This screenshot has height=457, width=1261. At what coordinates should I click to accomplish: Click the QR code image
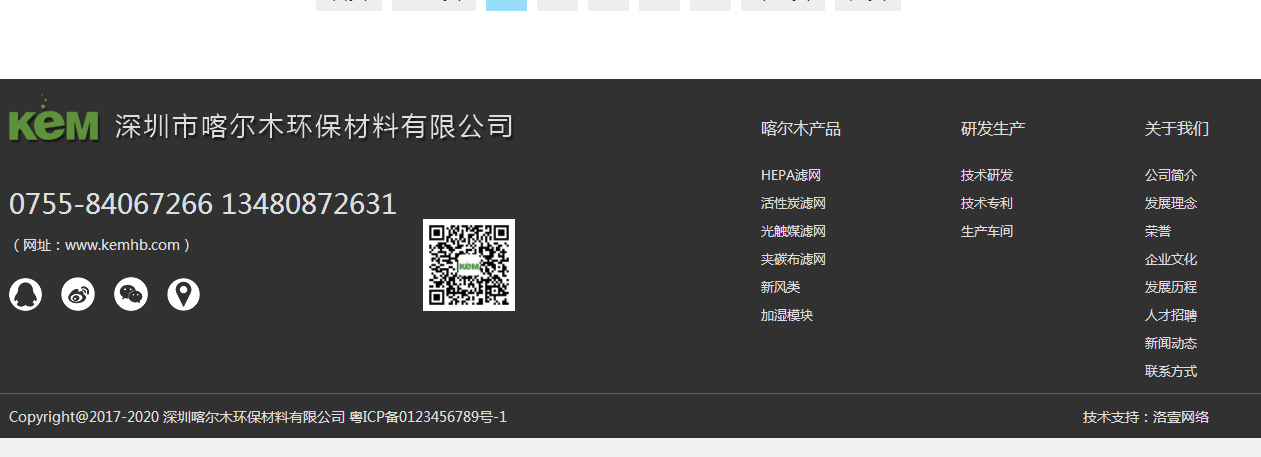click(x=468, y=265)
